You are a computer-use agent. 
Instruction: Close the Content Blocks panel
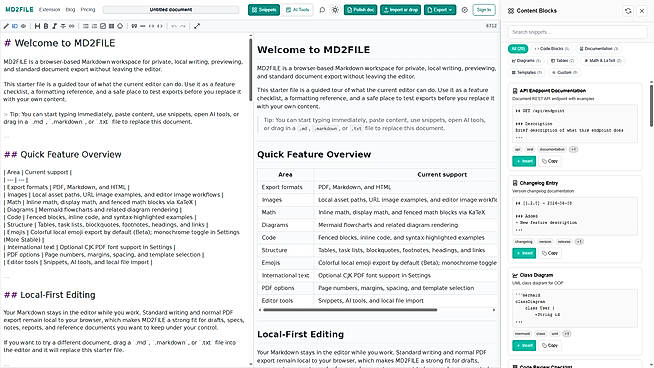pyautogui.click(x=642, y=11)
